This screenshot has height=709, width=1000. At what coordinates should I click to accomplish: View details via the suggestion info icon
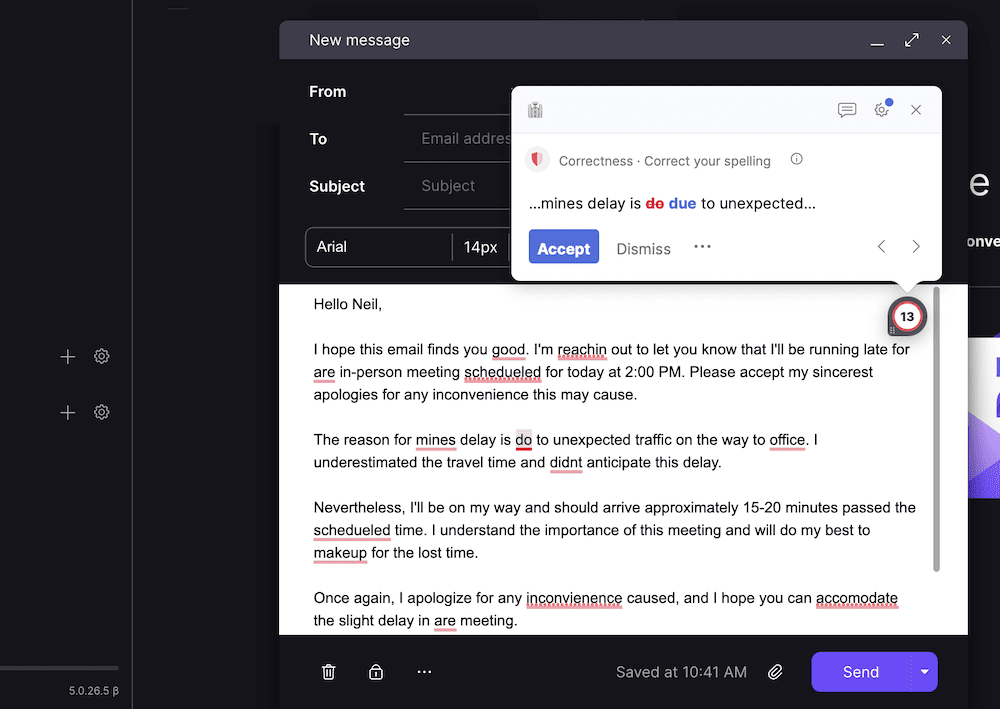tap(795, 159)
